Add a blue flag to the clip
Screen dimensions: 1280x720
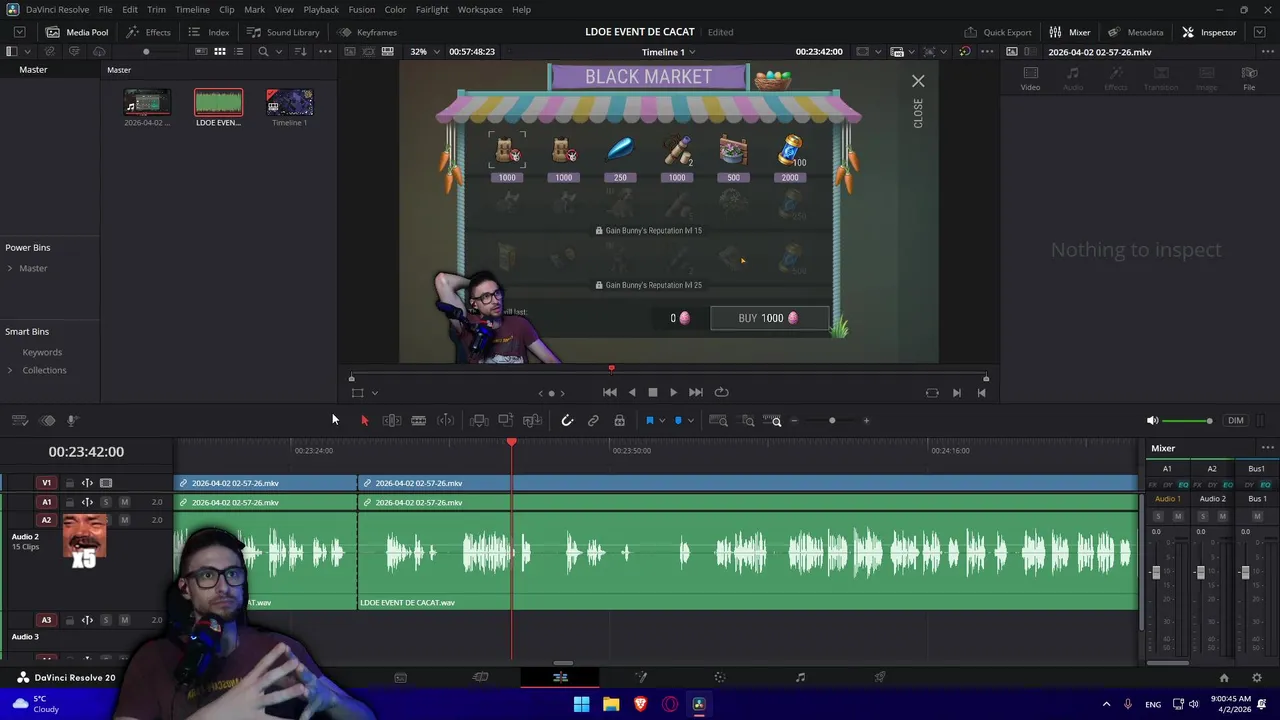(649, 421)
